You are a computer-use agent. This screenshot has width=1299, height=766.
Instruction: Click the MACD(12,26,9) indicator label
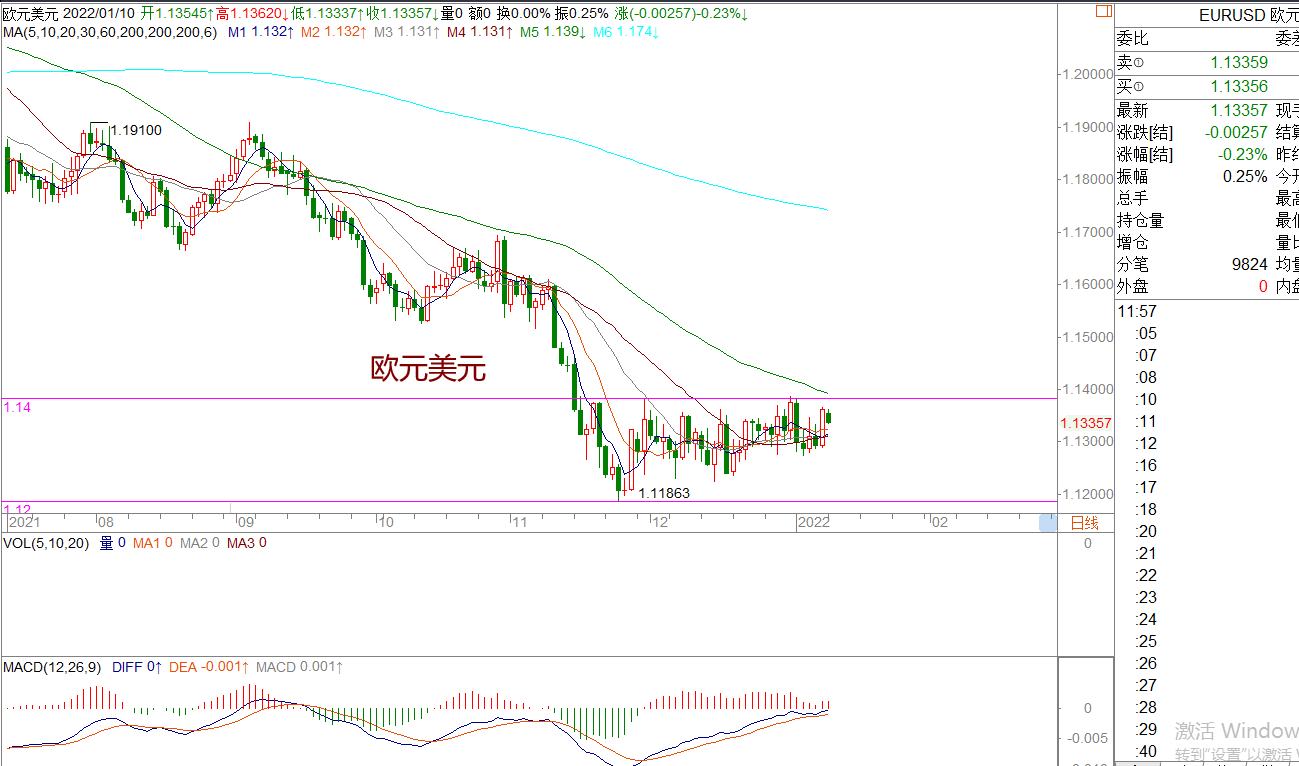52,667
